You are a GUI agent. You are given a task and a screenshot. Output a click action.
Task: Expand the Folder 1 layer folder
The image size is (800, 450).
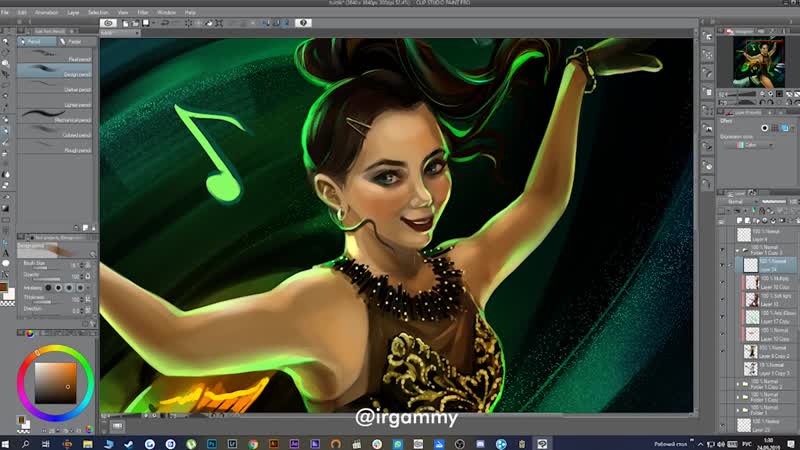pos(738,410)
